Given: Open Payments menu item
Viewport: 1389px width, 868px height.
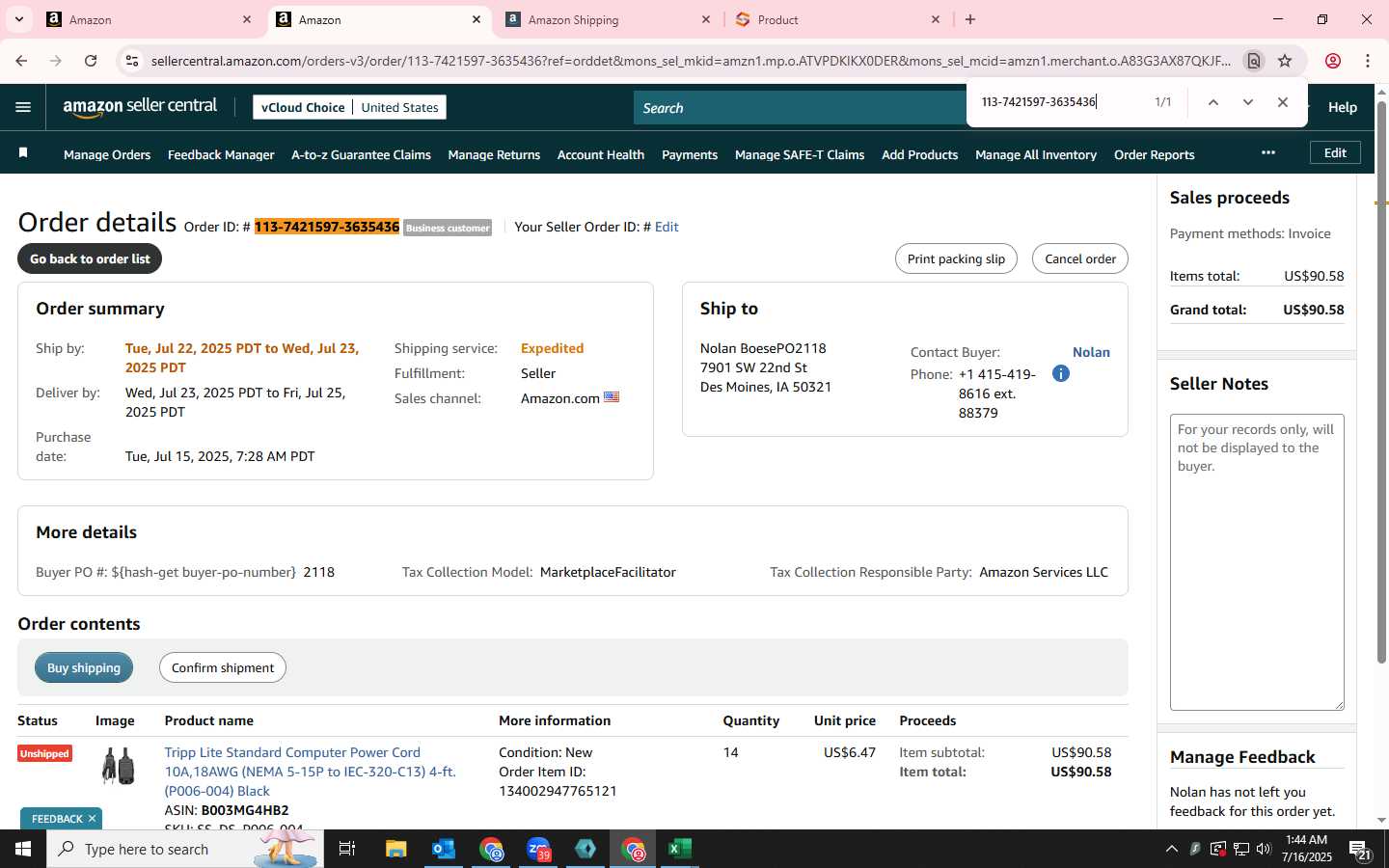Looking at the screenshot, I should pyautogui.click(x=690, y=154).
